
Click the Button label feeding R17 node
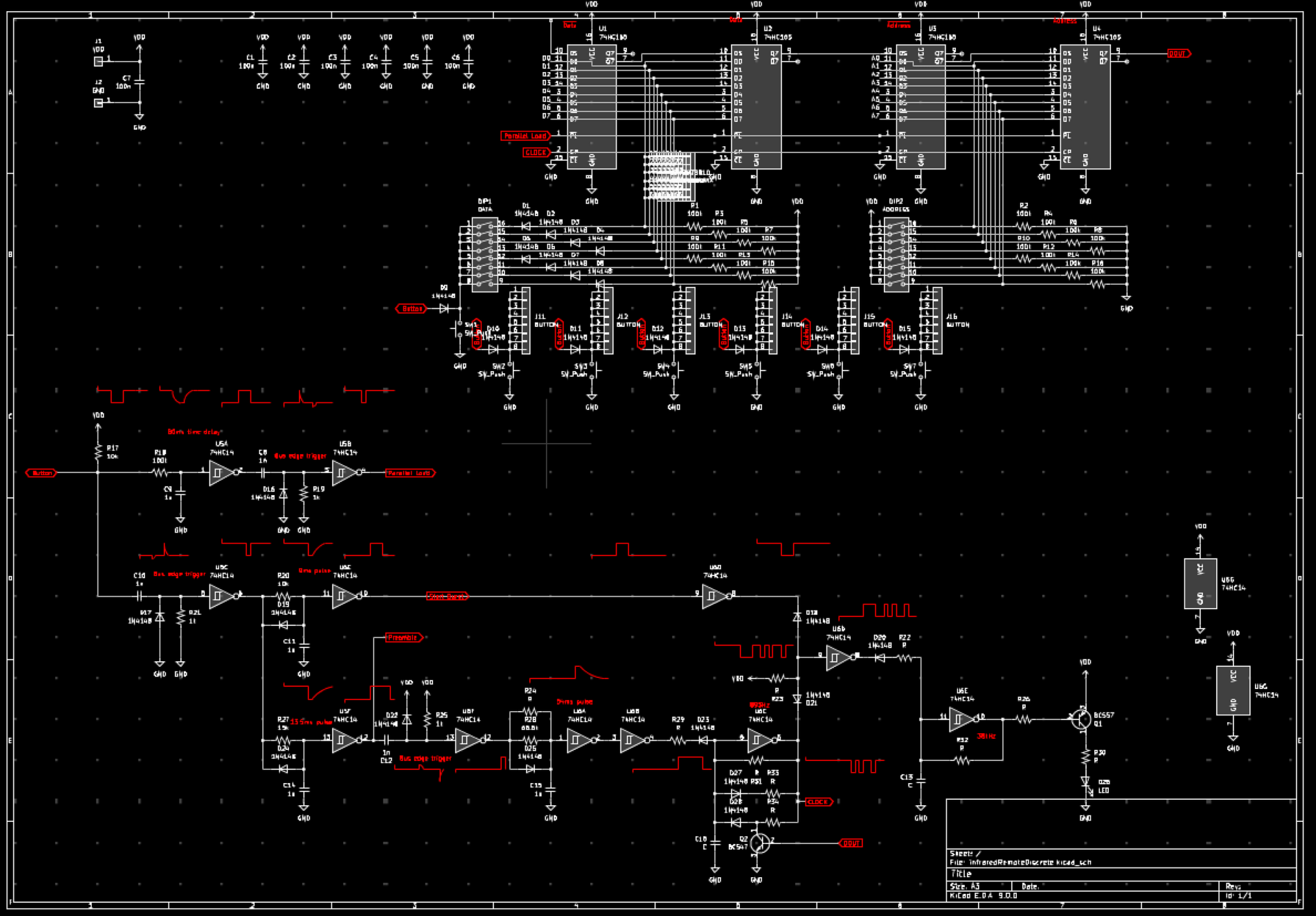42,473
